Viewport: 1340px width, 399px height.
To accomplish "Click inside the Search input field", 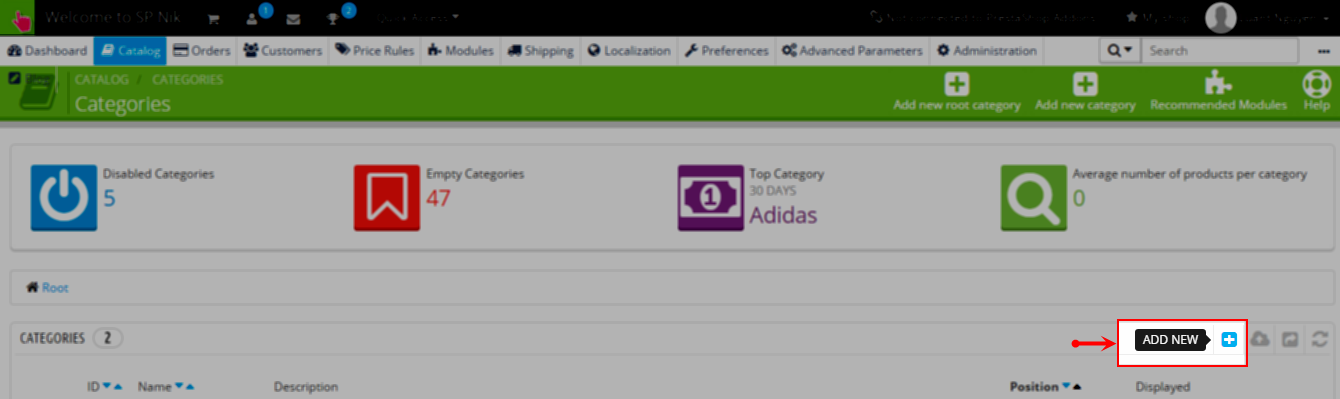I will 1220,50.
